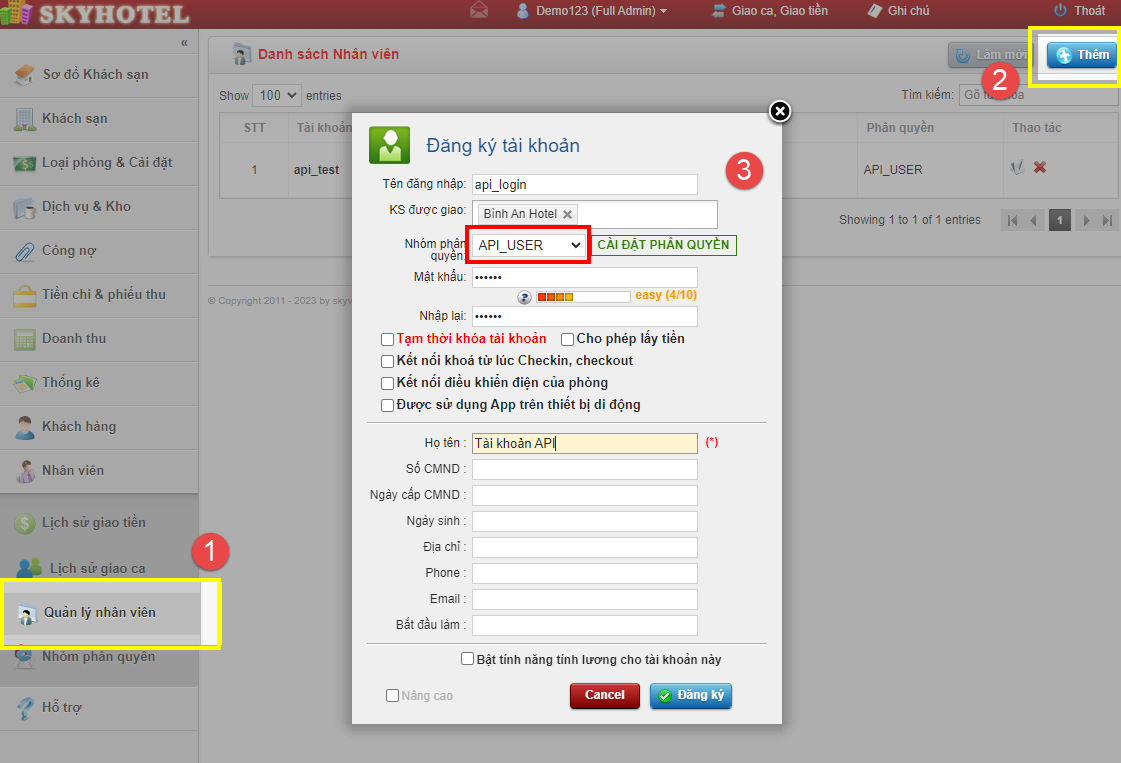
Task: Click the edit icon in the Thao tác column
Action: [x=1018, y=168]
